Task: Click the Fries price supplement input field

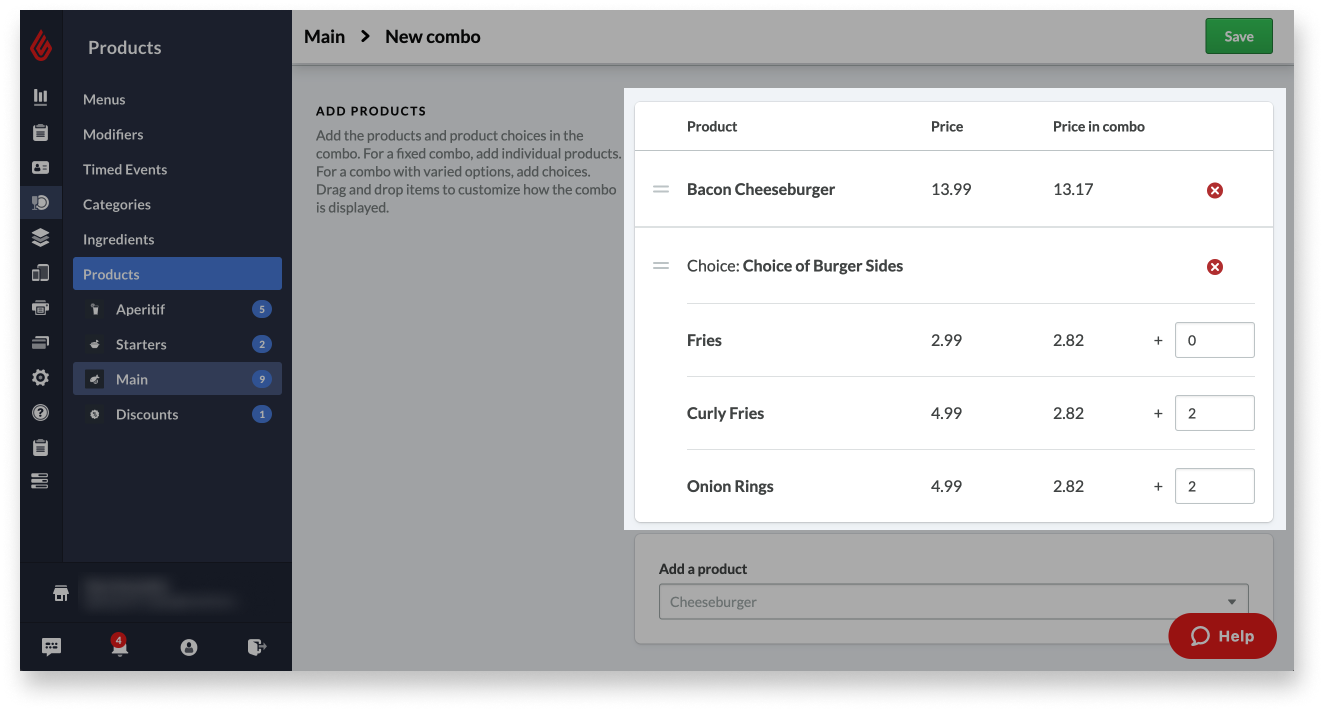Action: [1214, 340]
